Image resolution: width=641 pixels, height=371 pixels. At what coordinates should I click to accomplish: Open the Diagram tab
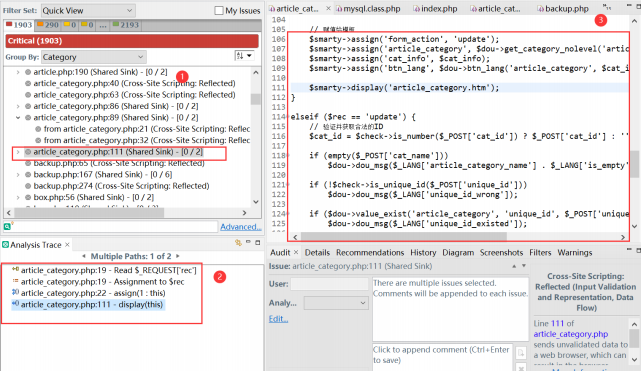pyautogui.click(x=458, y=253)
